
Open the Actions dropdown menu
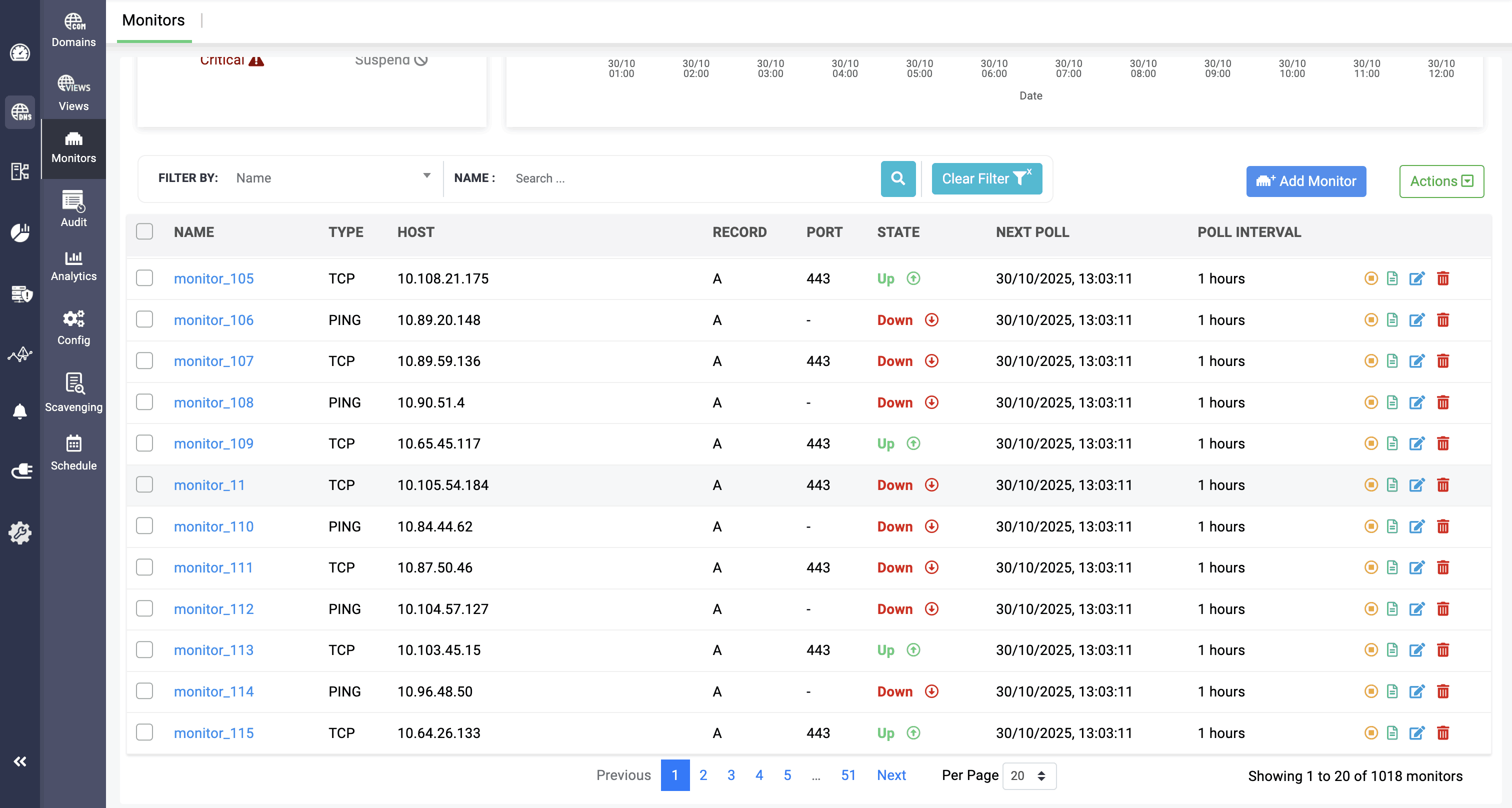[x=1441, y=181]
